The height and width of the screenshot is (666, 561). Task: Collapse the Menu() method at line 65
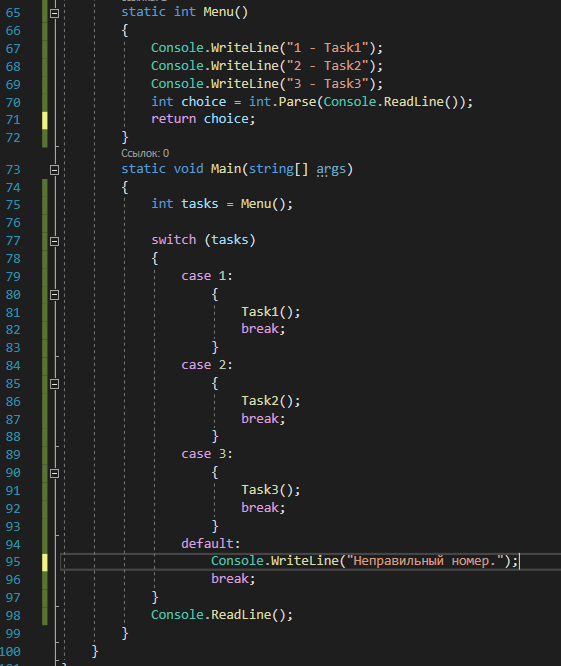(x=54, y=14)
